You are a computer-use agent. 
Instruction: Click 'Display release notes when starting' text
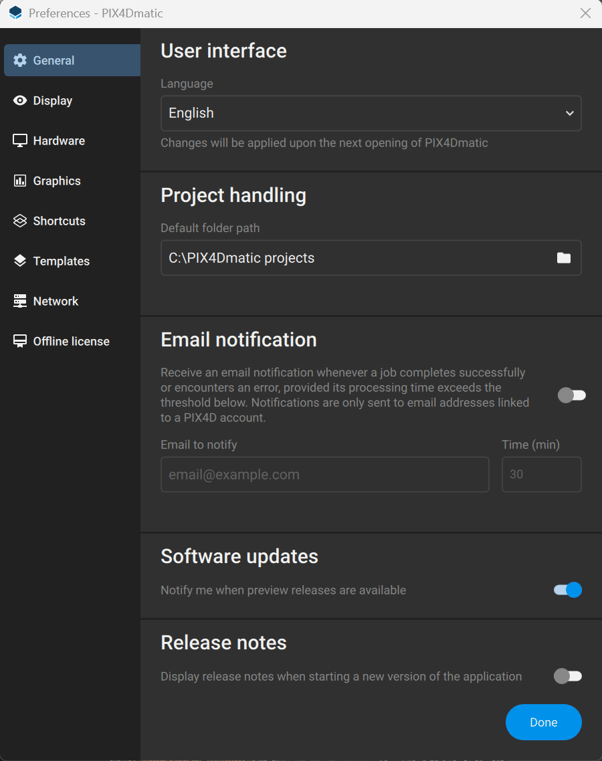coord(341,677)
